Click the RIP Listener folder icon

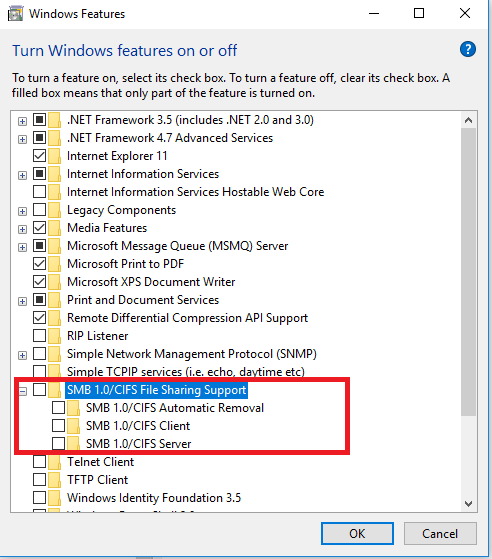pos(55,336)
